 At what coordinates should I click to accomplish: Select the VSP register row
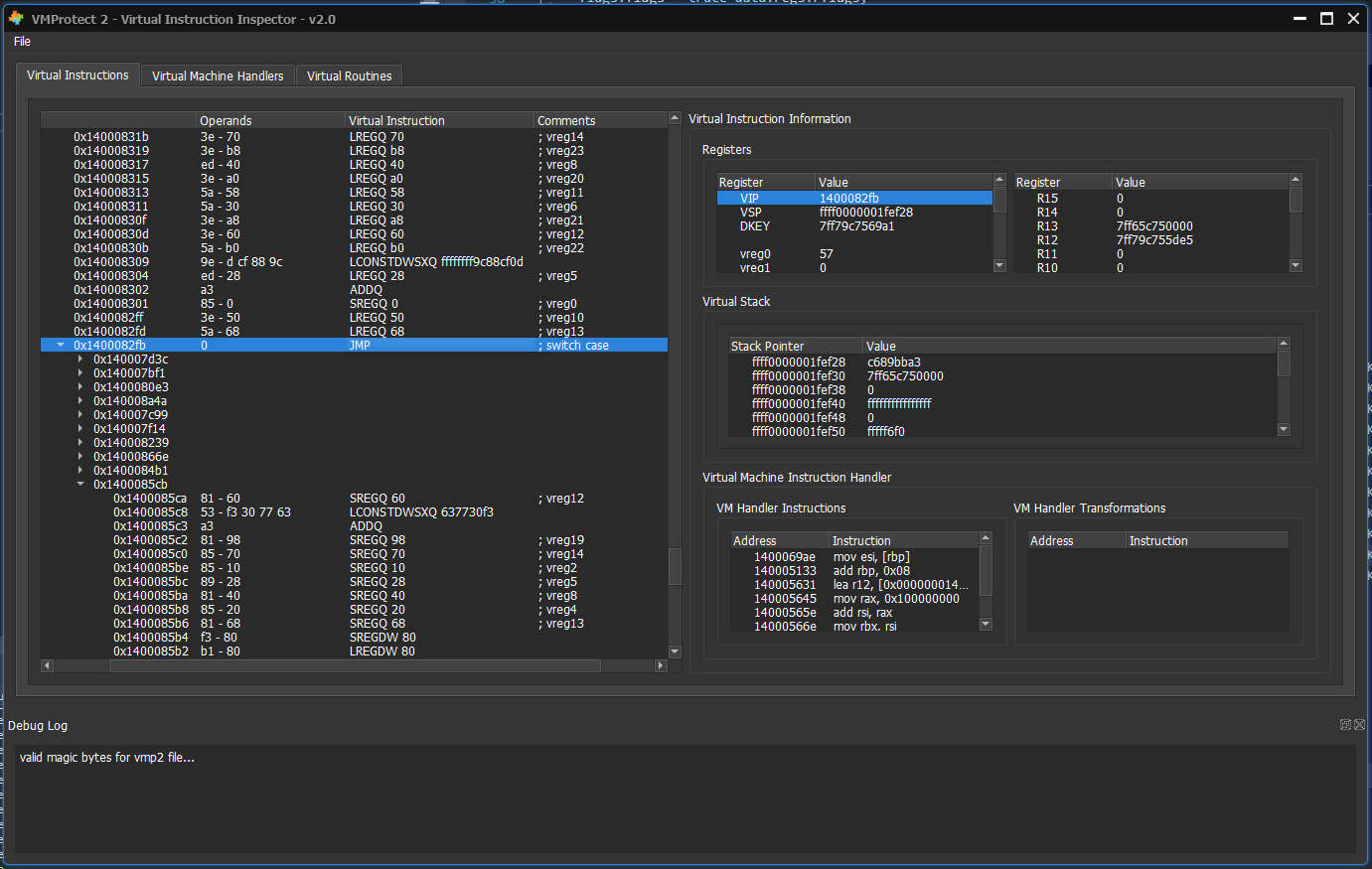854,213
